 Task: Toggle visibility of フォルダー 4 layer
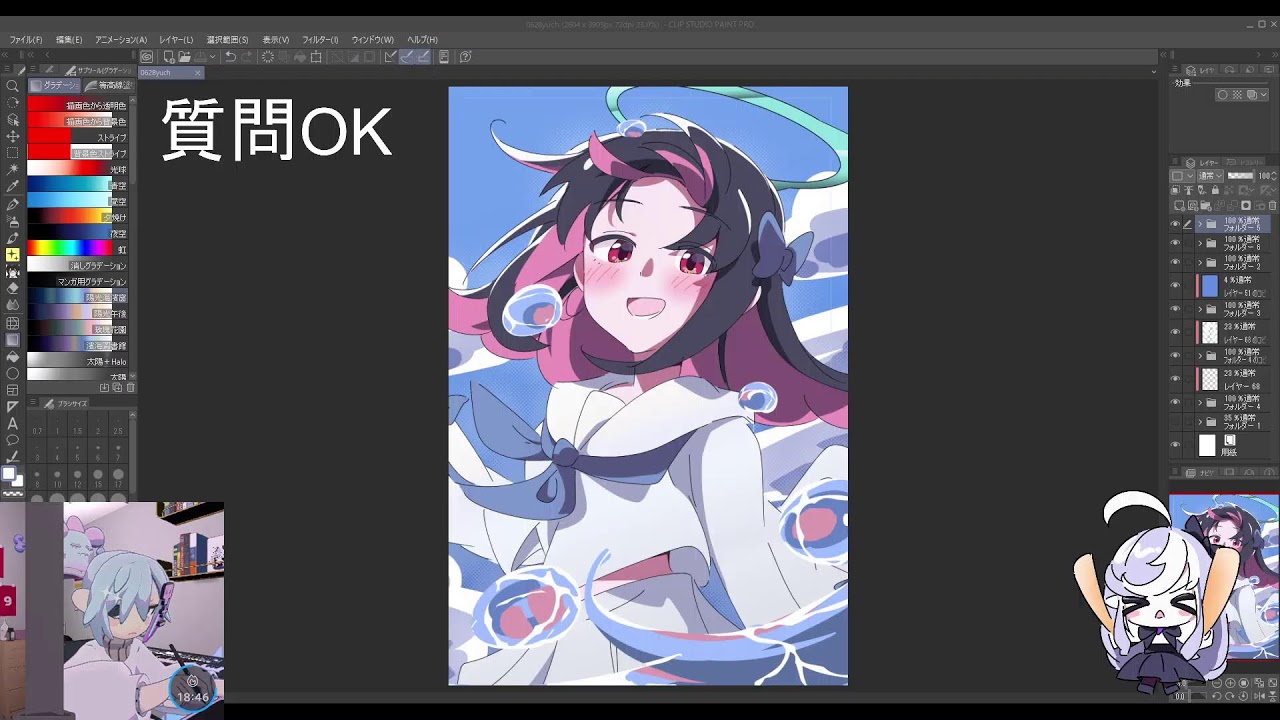[x=1175, y=402]
